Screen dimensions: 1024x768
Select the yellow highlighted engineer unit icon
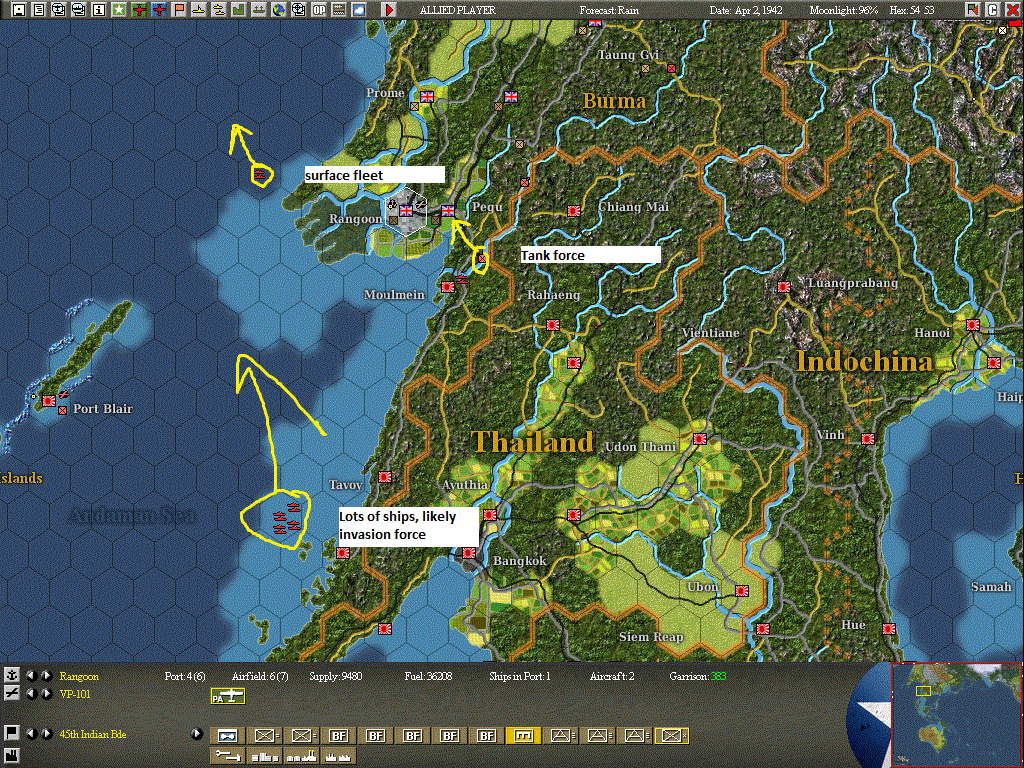[523, 735]
